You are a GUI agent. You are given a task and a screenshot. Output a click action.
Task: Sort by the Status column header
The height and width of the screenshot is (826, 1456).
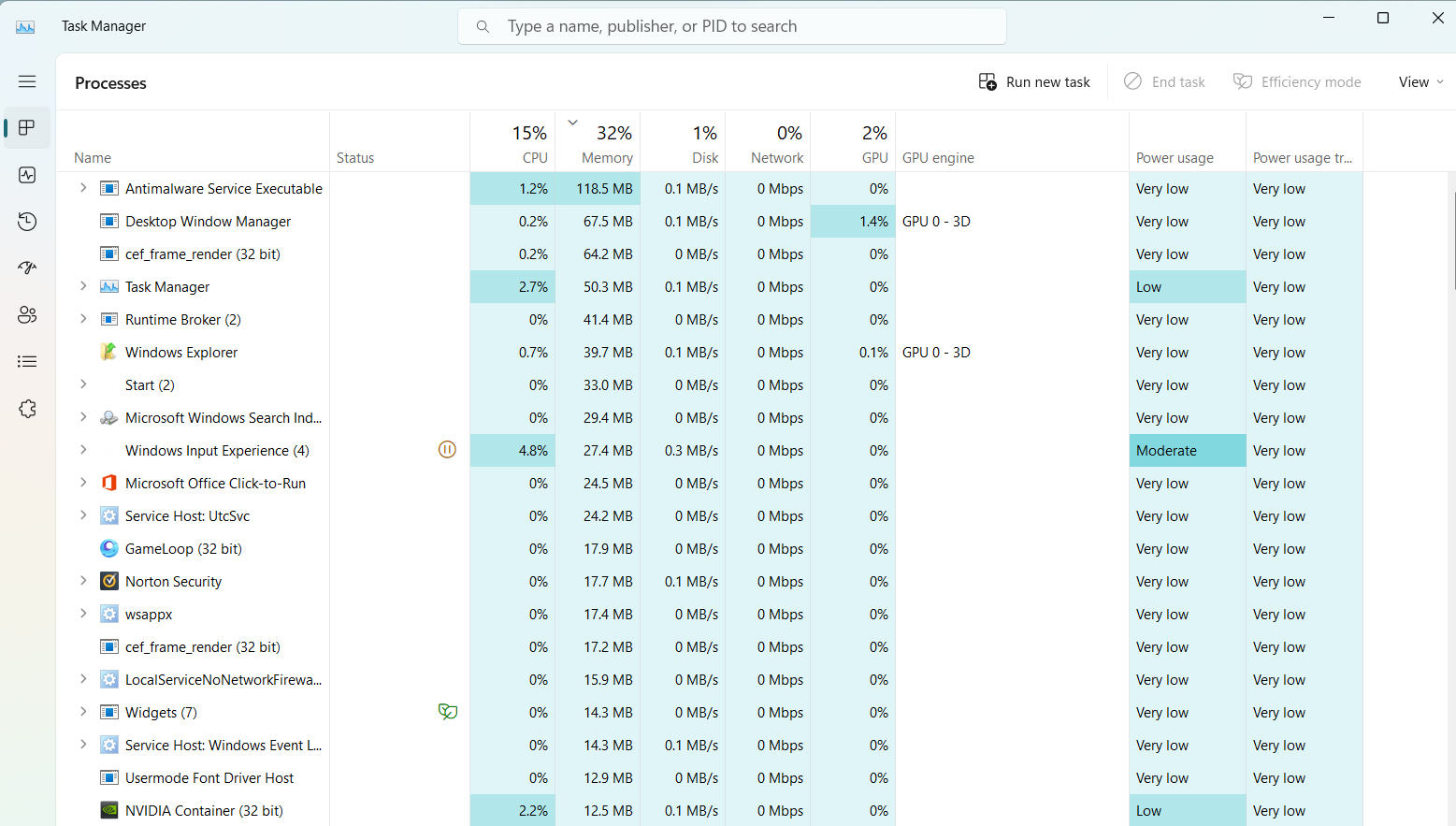[399, 142]
